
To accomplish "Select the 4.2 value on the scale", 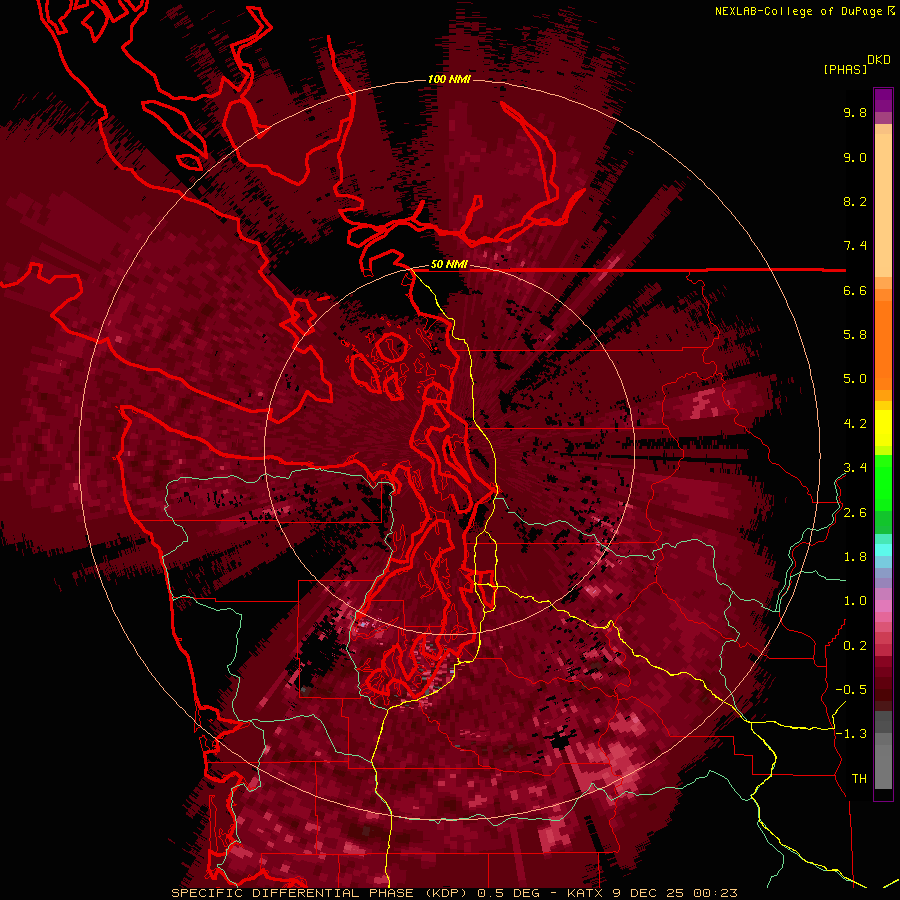I will [x=855, y=424].
